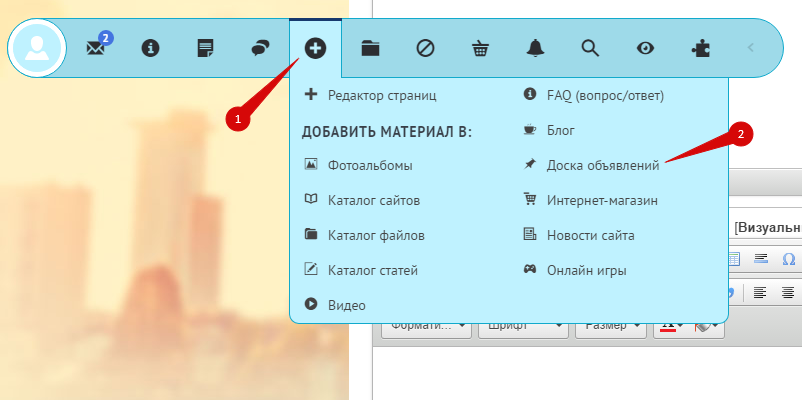Open the shopping basket icon
The image size is (802, 400).
pos(480,48)
